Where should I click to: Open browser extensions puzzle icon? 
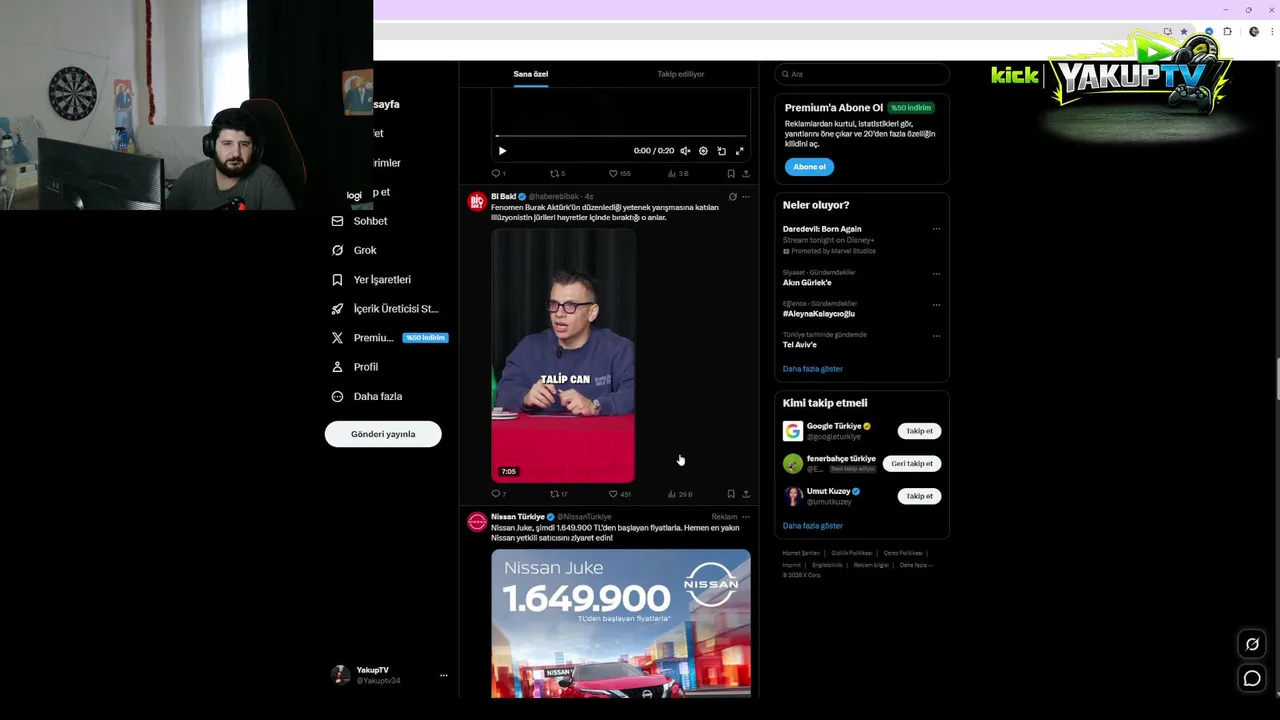[x=1228, y=32]
